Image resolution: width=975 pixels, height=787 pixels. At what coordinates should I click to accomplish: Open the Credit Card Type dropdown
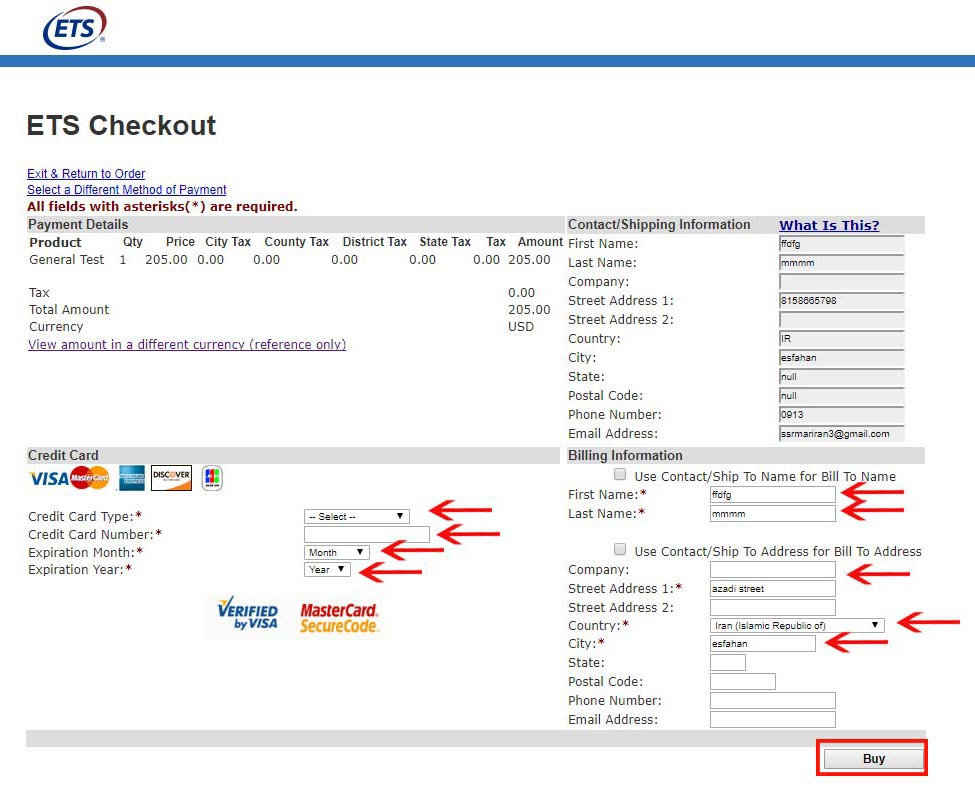point(357,516)
